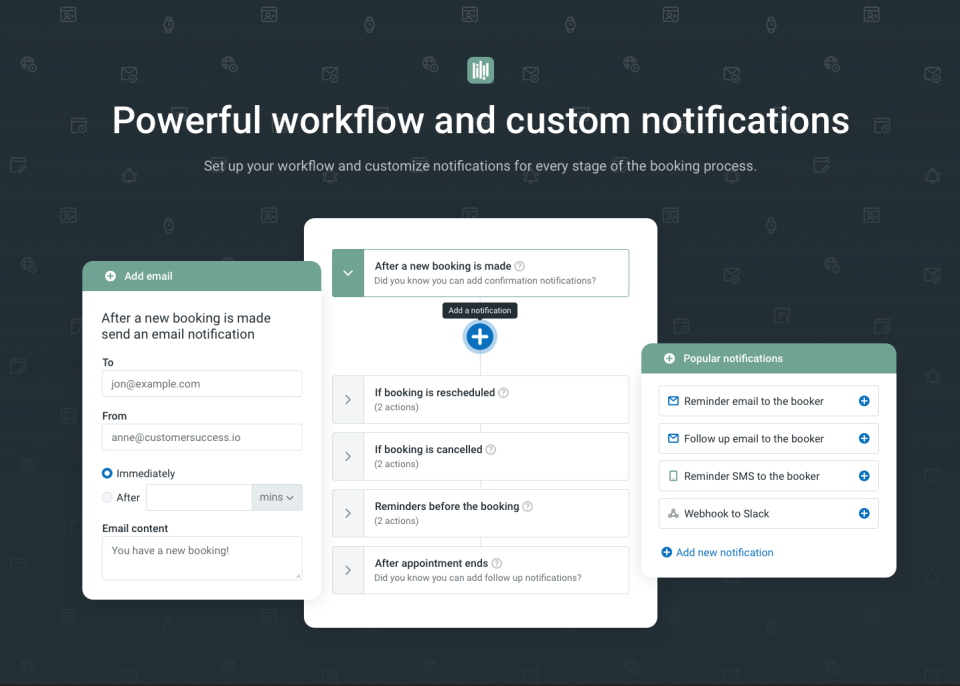The height and width of the screenshot is (686, 960).
Task: Click the To email field with jon@example.com
Action: coord(202,383)
